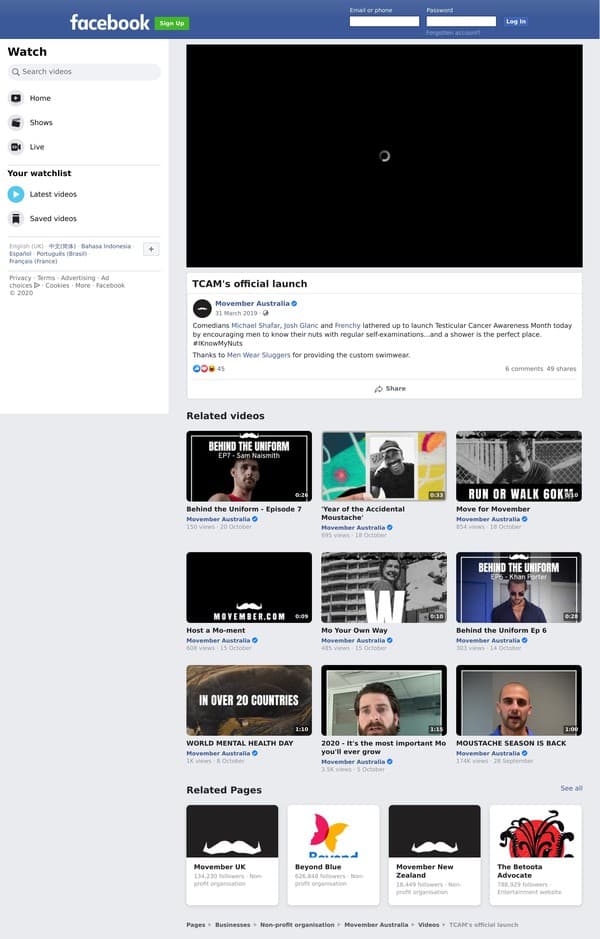The width and height of the screenshot is (600, 939).
Task: Open the Home icon in Watch sidebar
Action: tap(16, 98)
